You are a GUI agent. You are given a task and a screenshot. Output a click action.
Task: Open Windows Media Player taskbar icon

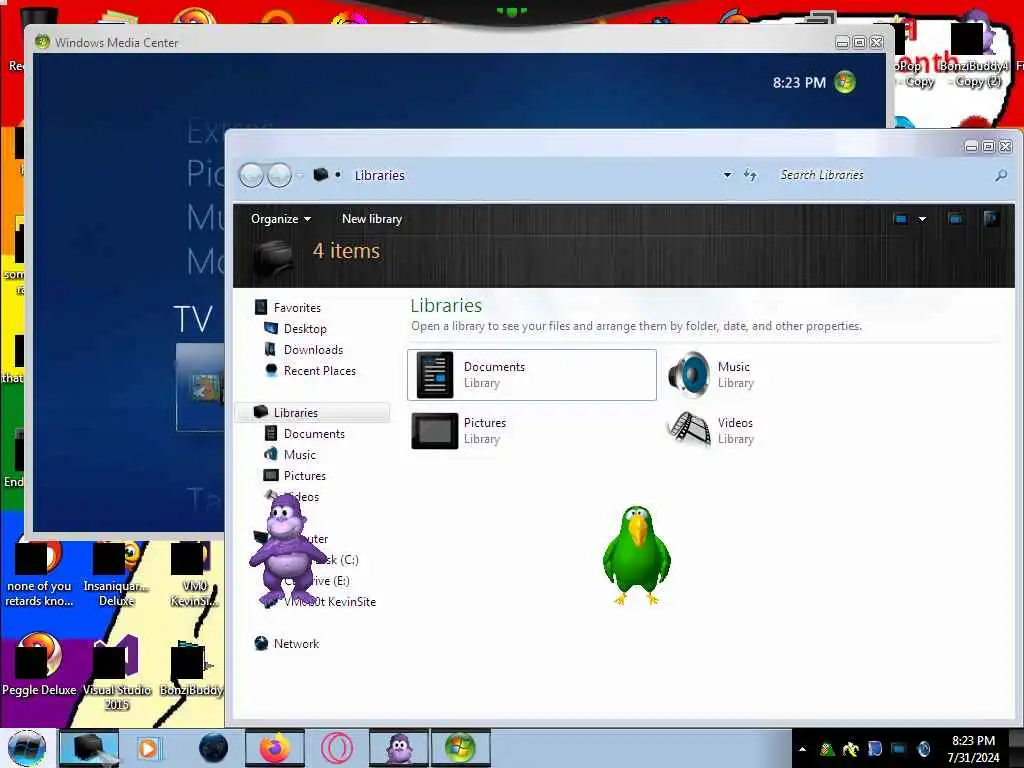[148, 748]
